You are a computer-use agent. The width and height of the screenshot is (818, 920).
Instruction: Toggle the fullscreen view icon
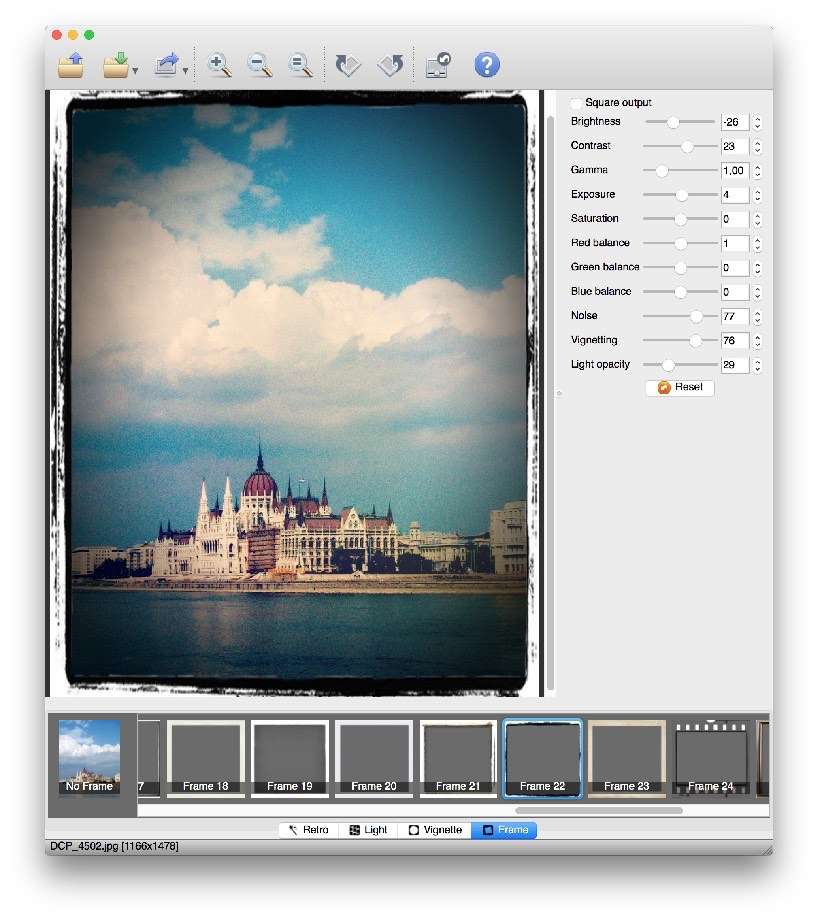pyautogui.click(x=438, y=66)
